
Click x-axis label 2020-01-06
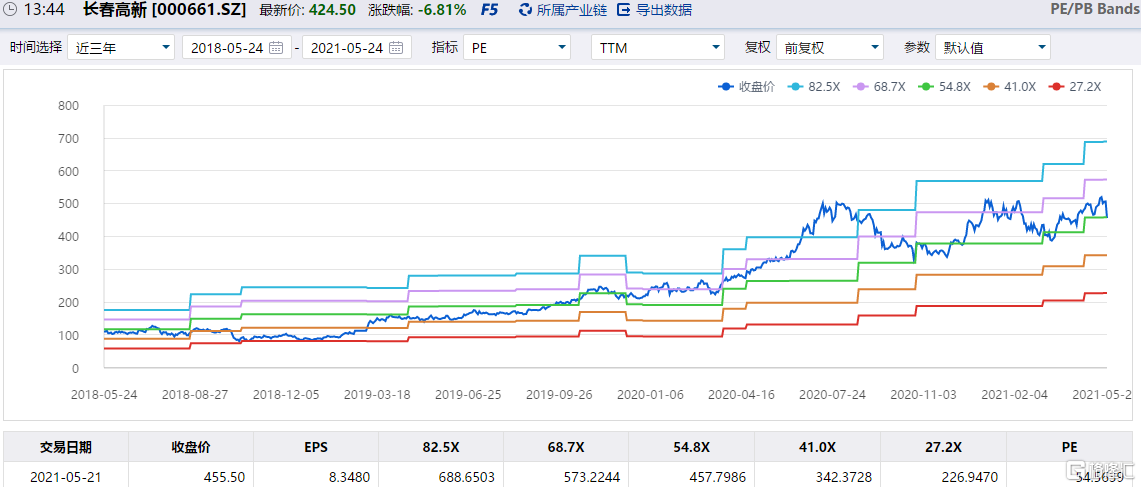click(651, 394)
